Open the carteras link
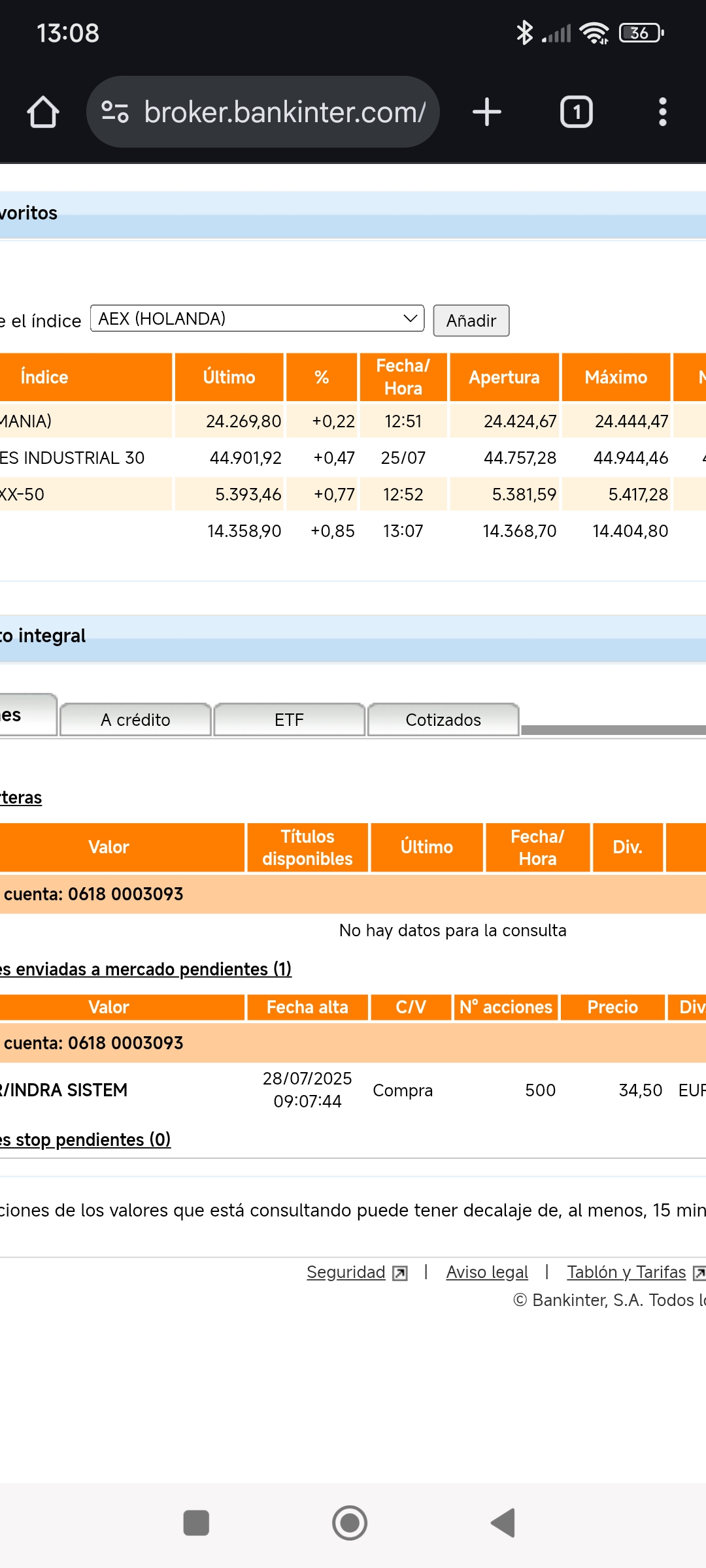This screenshot has width=706, height=1568. (x=21, y=798)
